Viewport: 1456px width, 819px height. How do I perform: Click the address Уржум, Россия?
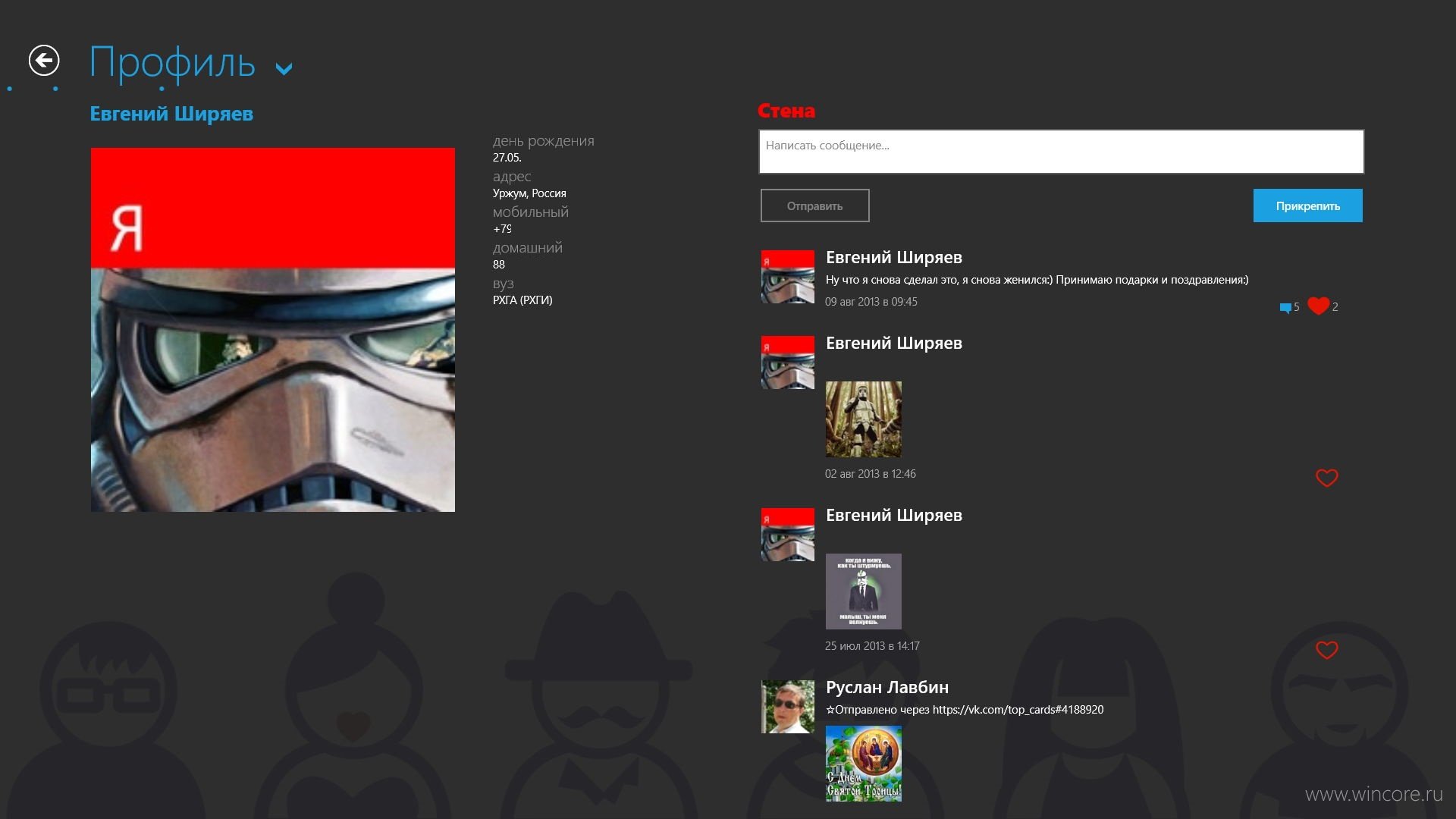point(529,193)
